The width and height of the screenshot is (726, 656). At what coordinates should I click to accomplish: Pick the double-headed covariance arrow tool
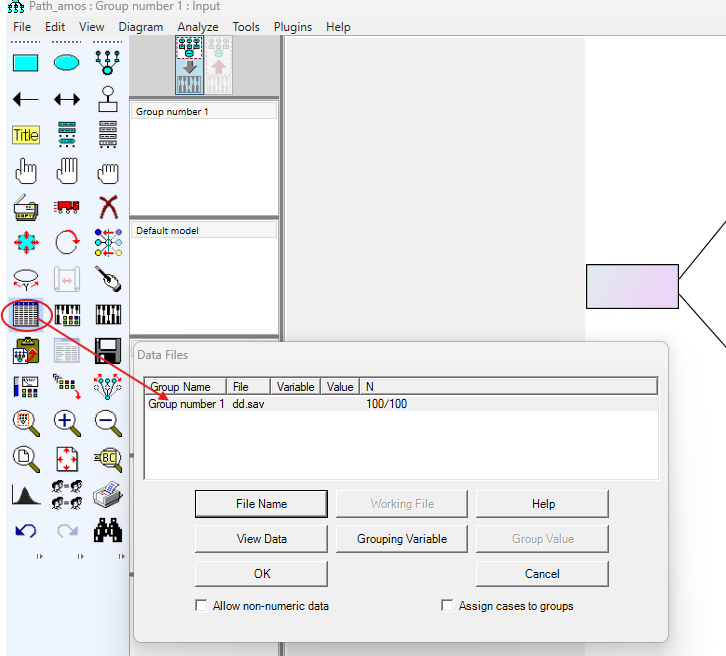click(x=67, y=99)
